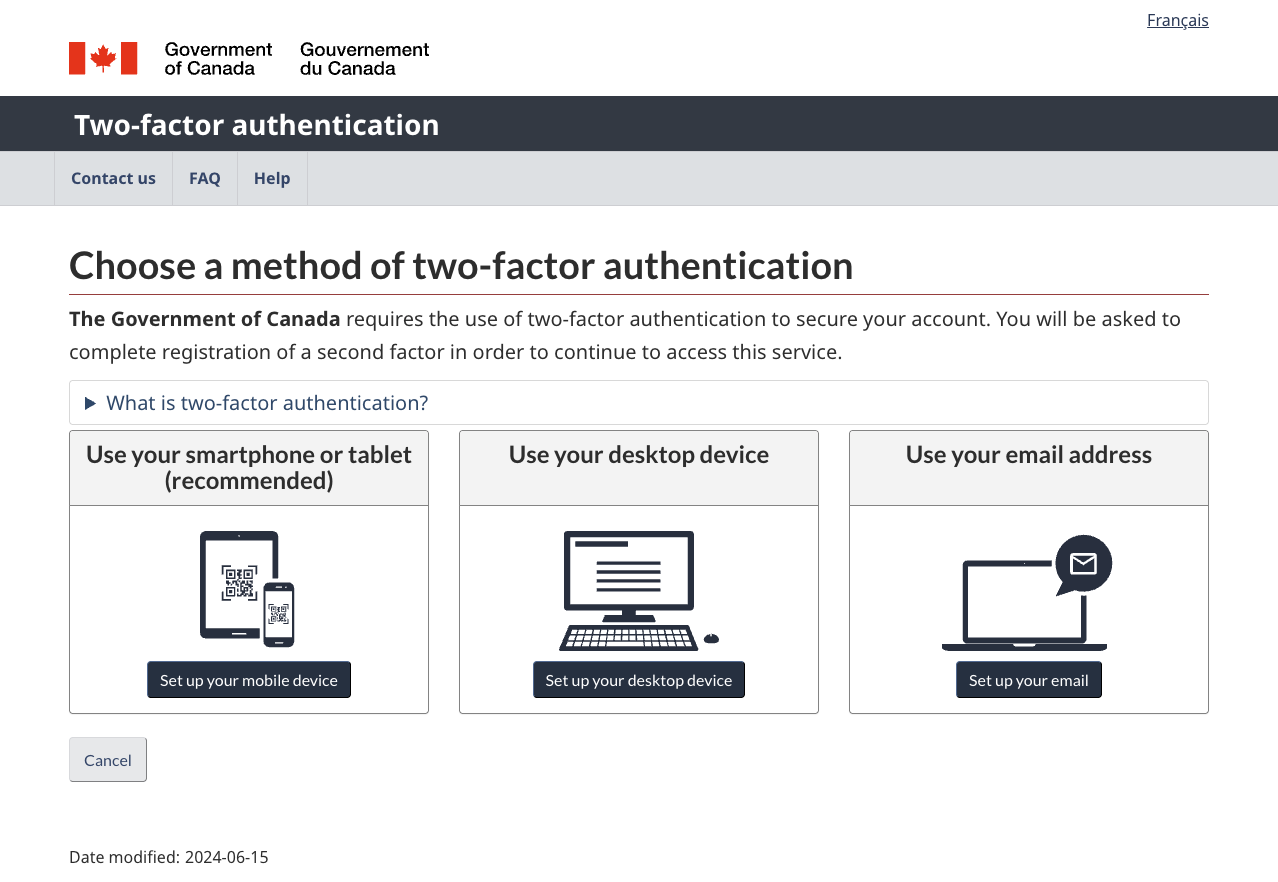Click Set up your email
This screenshot has height=882, width=1278.
(1028, 679)
